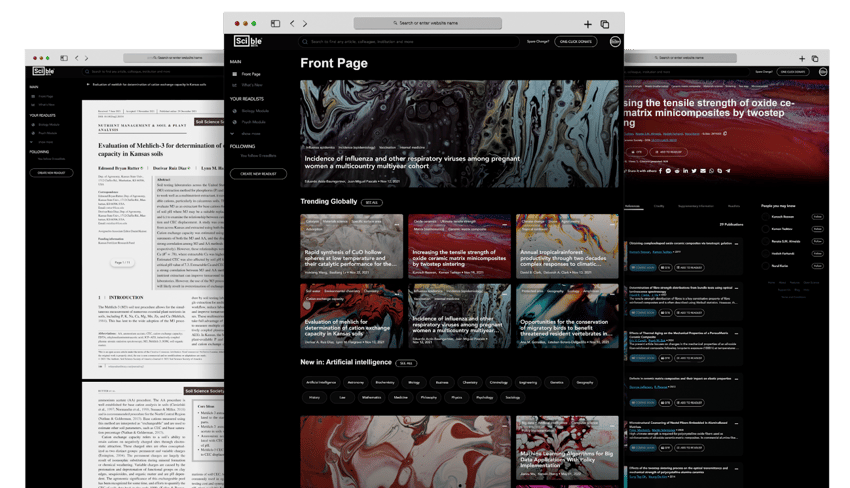Click the Create New Readlist button

[x=258, y=173]
